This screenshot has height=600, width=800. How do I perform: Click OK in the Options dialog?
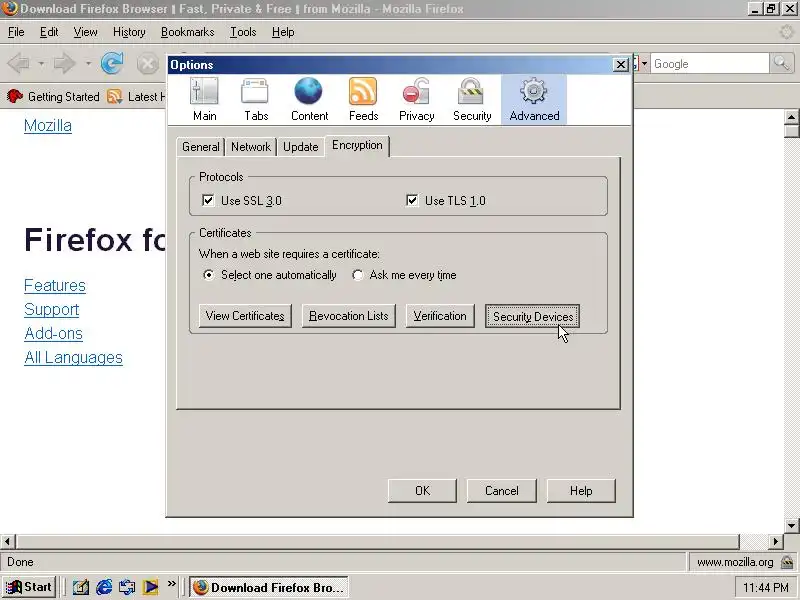422,491
